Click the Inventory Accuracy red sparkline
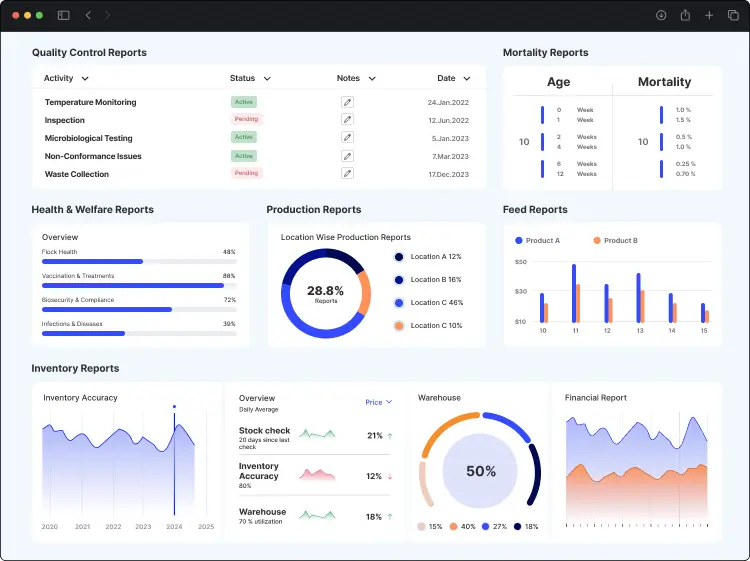Viewport: 750px width, 561px height. 317,474
